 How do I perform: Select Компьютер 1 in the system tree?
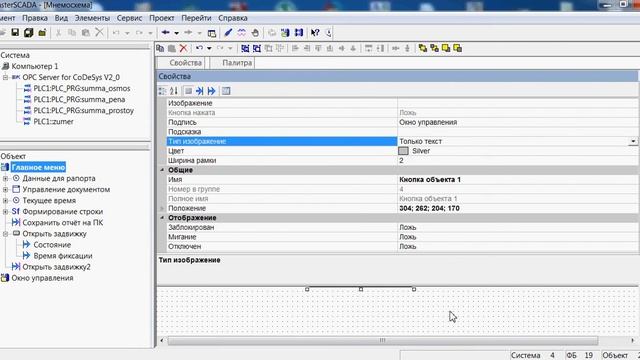click(35, 66)
